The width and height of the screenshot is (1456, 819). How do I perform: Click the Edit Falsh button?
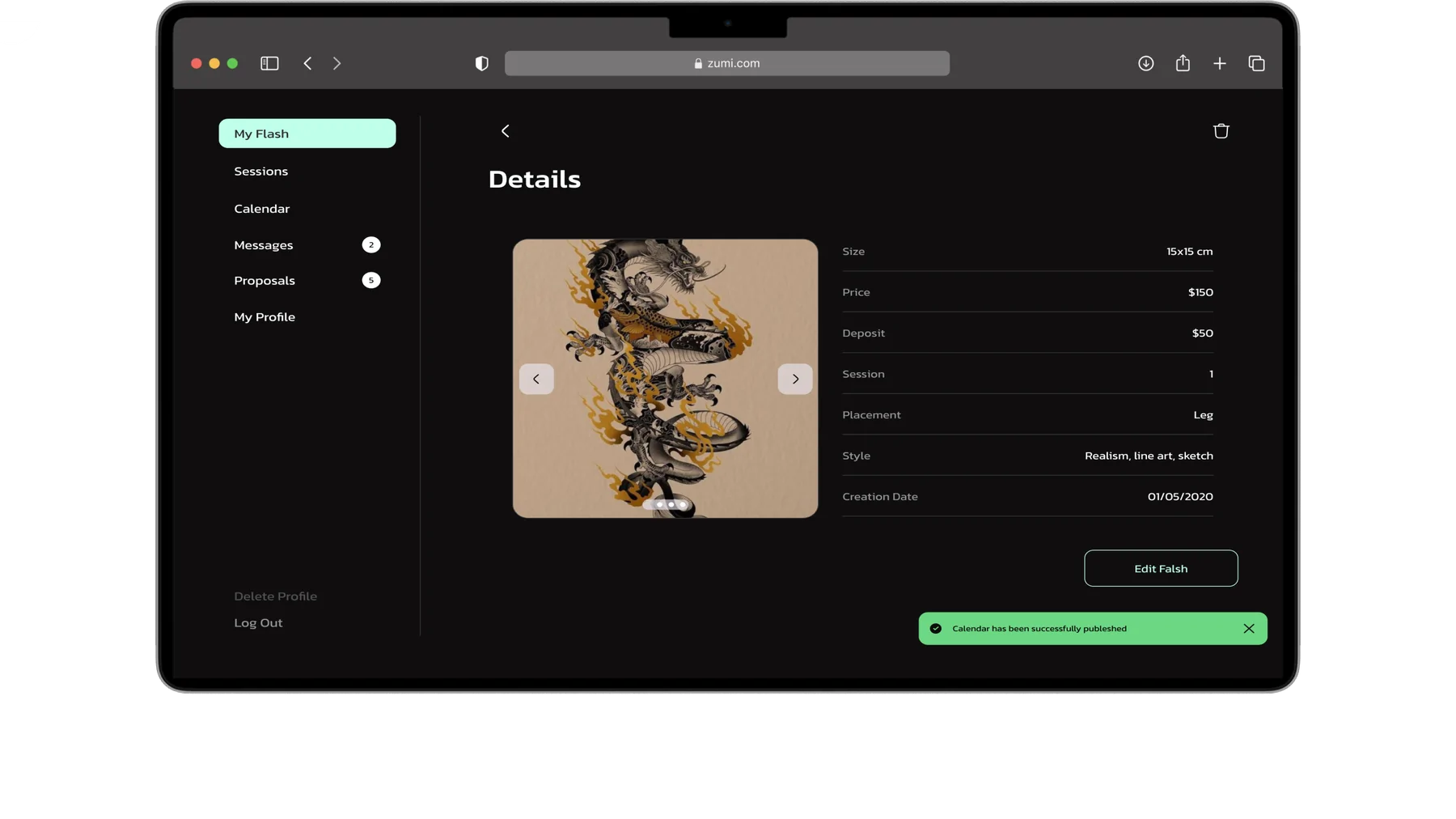tap(1161, 569)
